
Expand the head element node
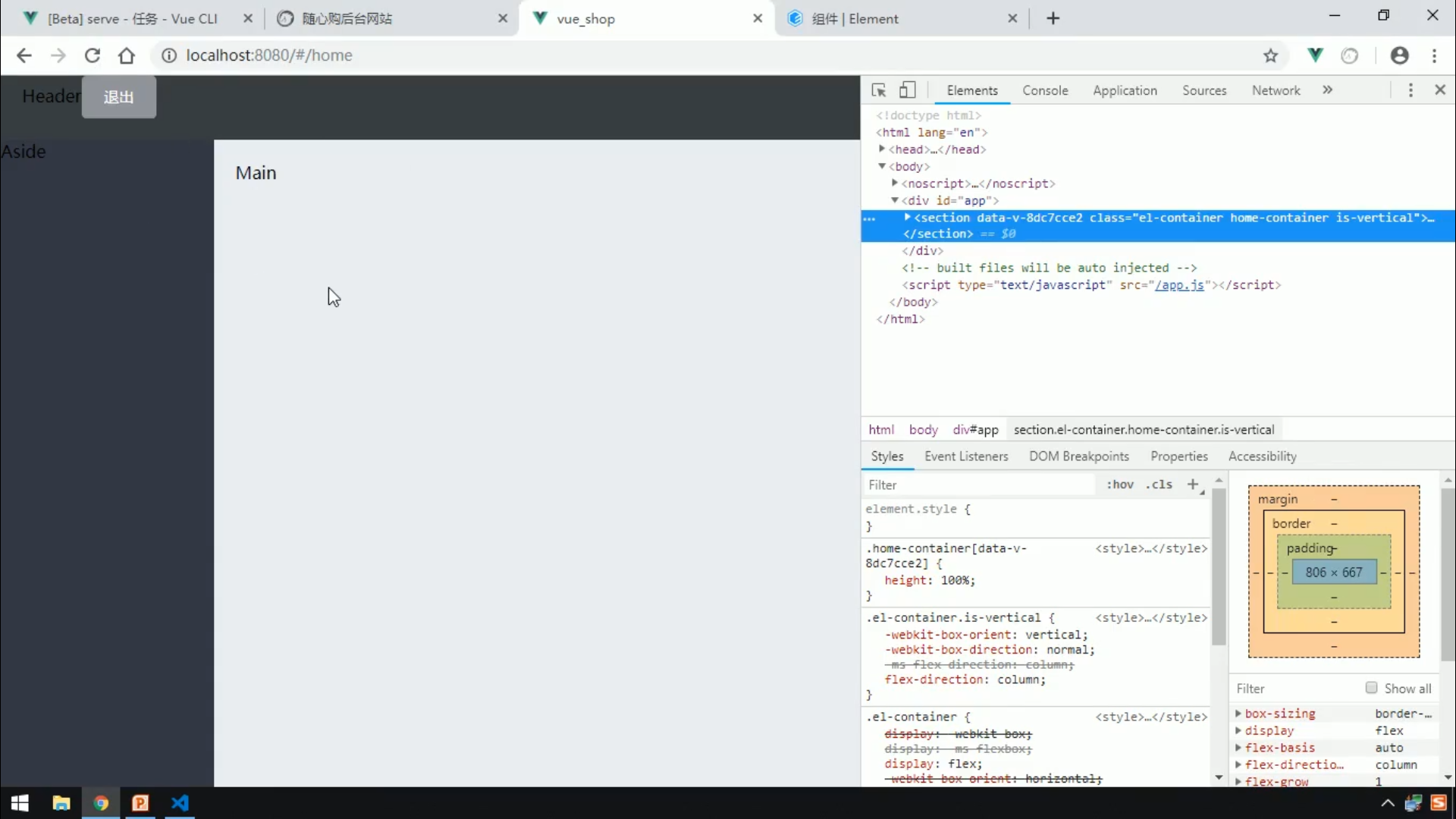883,149
